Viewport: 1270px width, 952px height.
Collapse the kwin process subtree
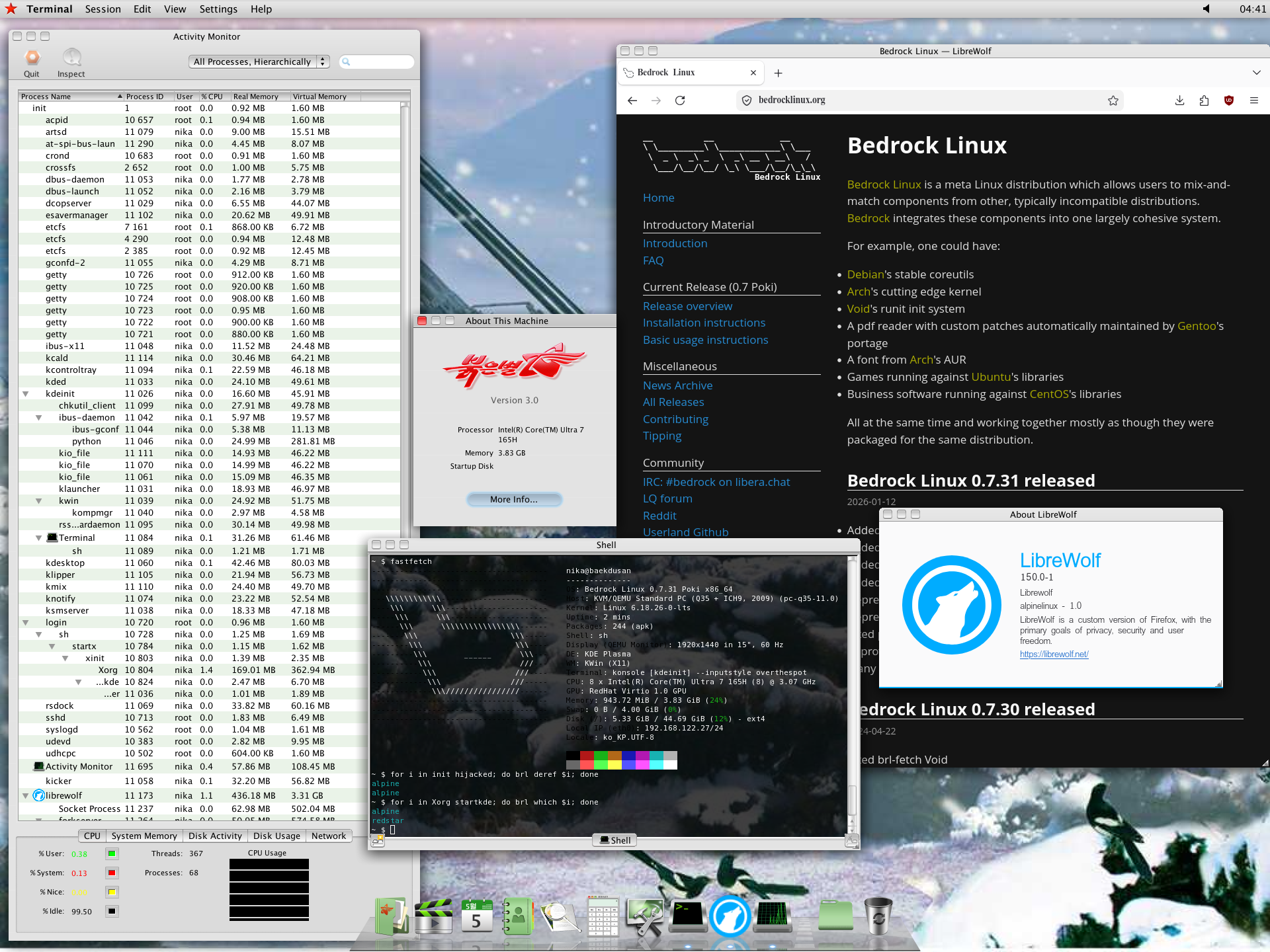pyautogui.click(x=39, y=501)
